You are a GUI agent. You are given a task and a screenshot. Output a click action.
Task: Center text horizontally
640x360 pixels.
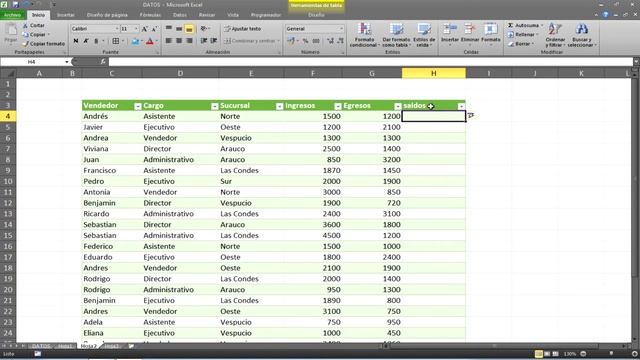coord(179,41)
